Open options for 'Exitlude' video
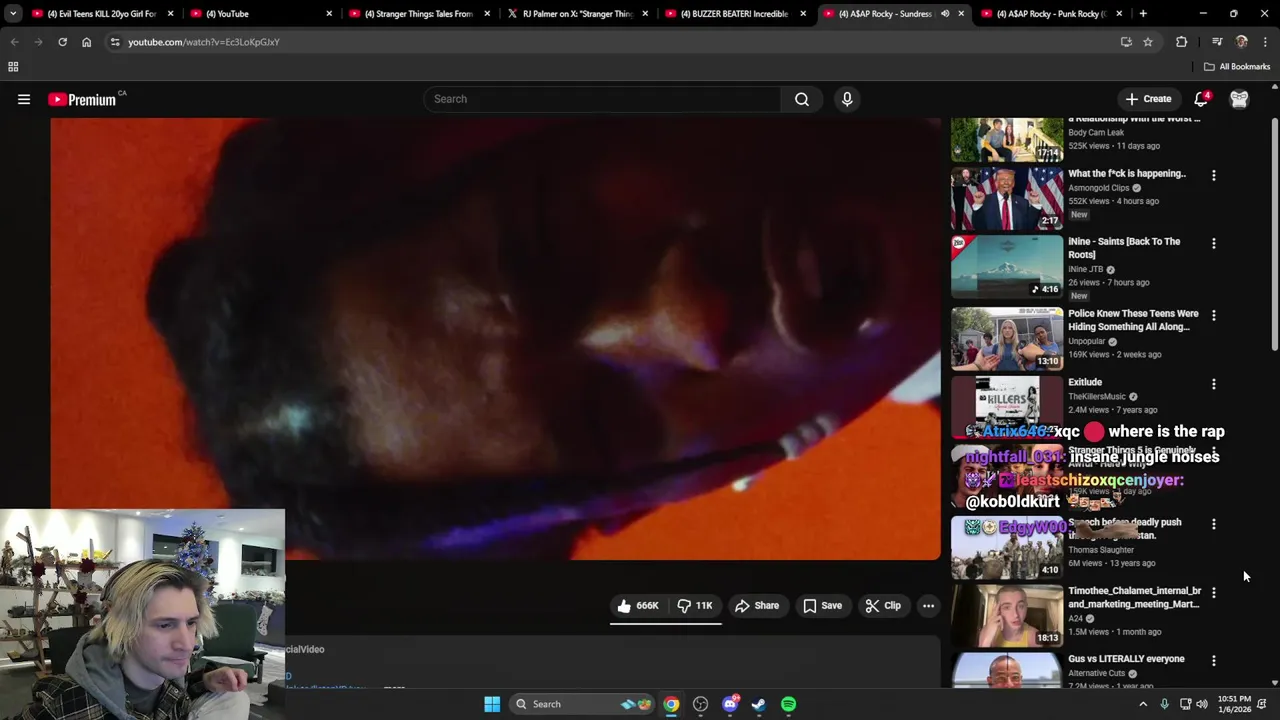Screen dimensions: 1280x720 [x=1214, y=384]
